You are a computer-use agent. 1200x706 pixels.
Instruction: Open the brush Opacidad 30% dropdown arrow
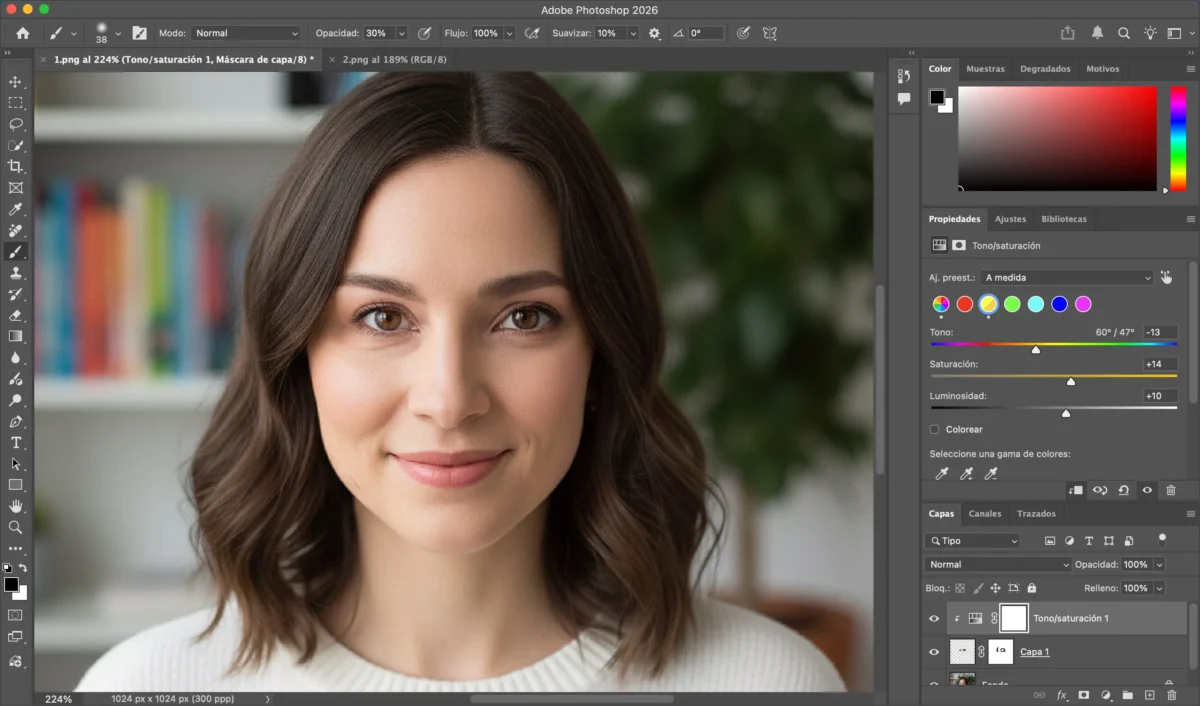click(401, 33)
